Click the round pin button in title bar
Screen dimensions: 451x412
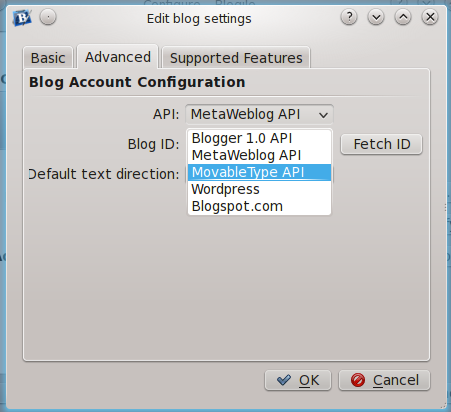pyautogui.click(x=48, y=17)
